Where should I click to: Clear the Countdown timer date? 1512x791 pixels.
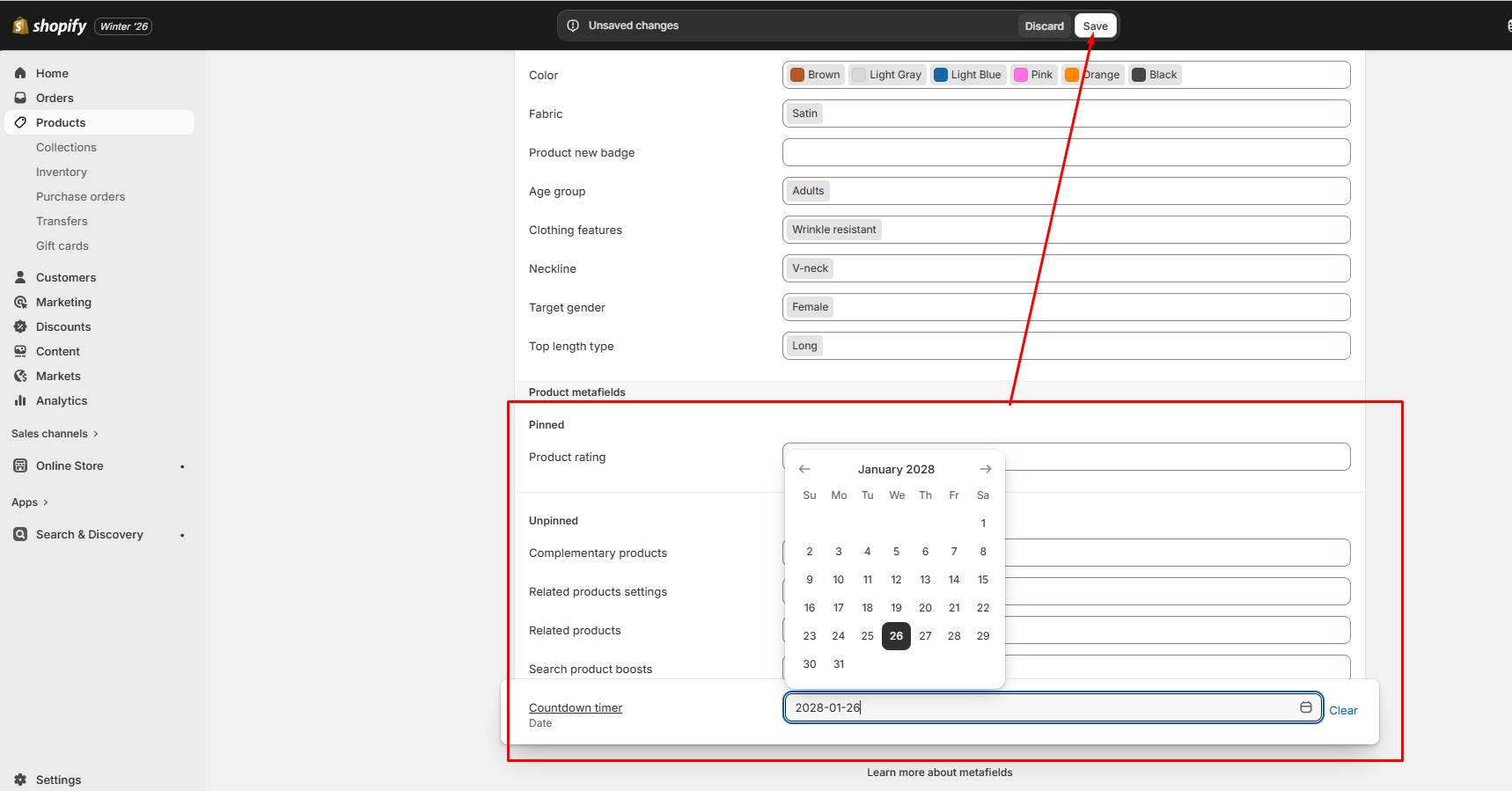click(x=1343, y=710)
